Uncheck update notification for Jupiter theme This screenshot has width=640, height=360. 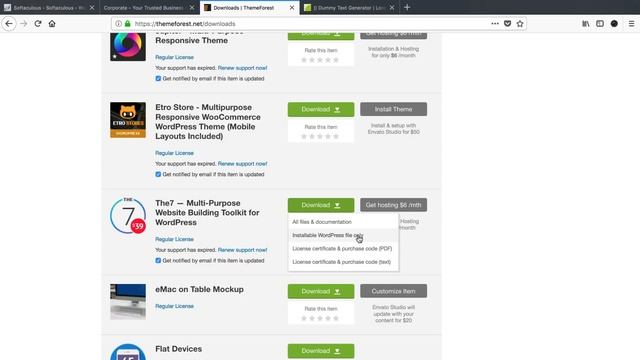click(158, 78)
